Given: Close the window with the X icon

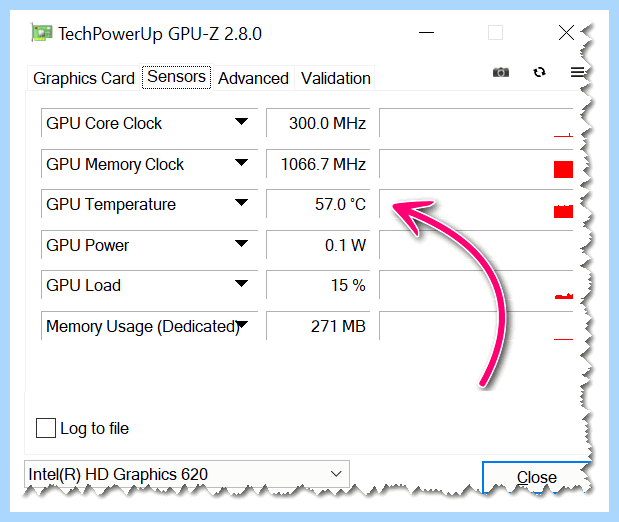Looking at the screenshot, I should [x=566, y=32].
